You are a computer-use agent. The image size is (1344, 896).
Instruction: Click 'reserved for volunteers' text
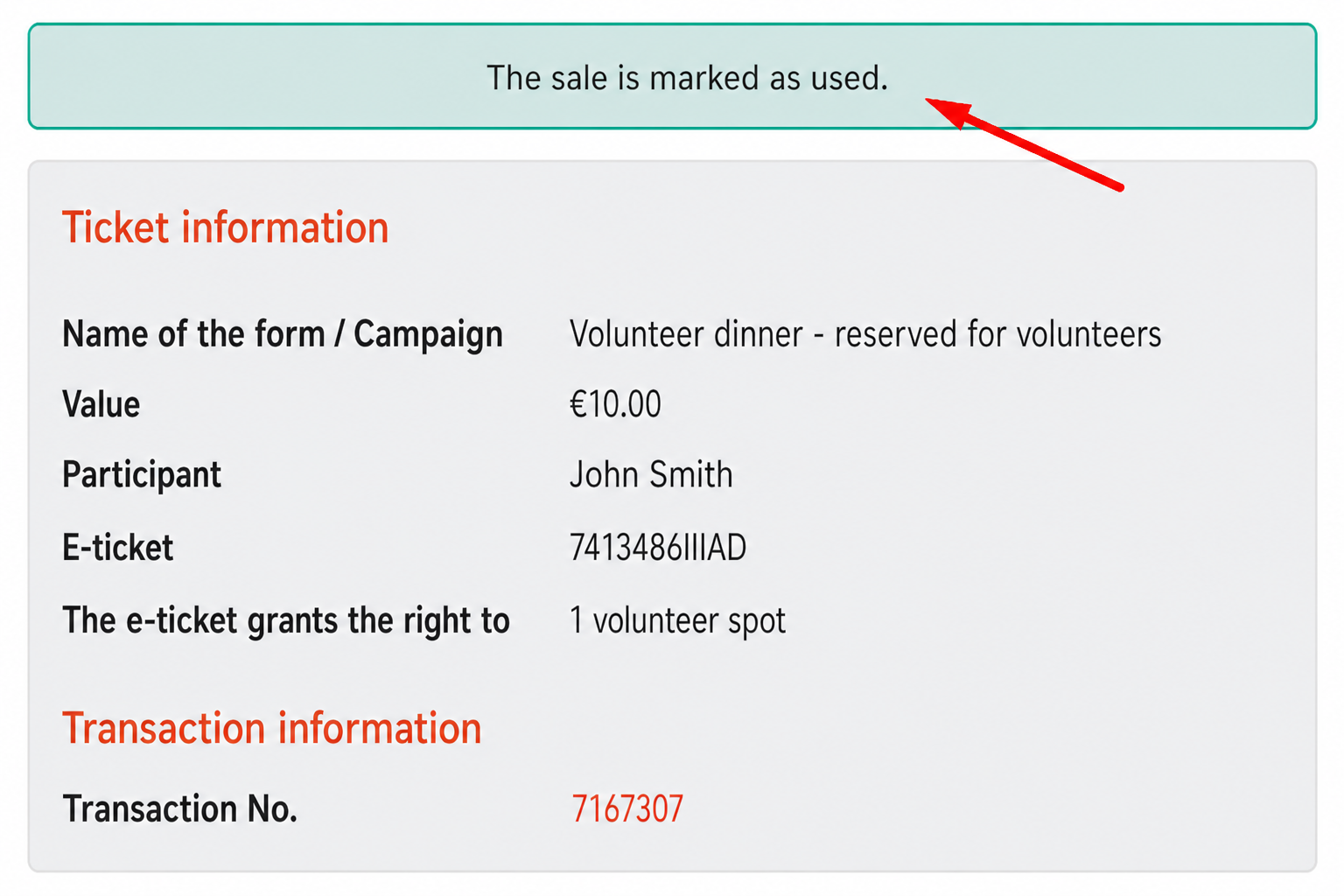(x=997, y=334)
